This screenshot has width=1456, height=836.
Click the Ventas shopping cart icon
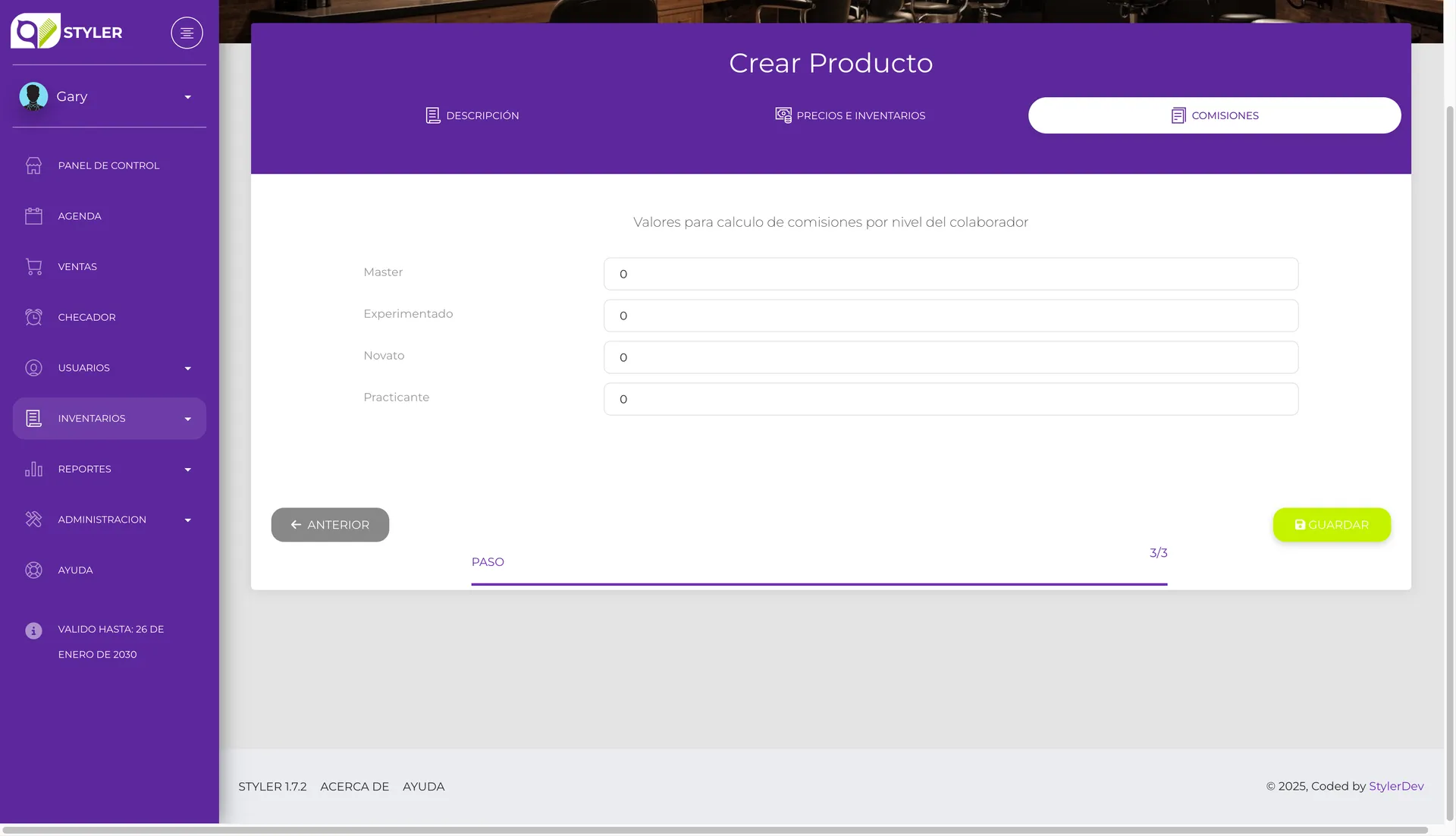(x=33, y=267)
